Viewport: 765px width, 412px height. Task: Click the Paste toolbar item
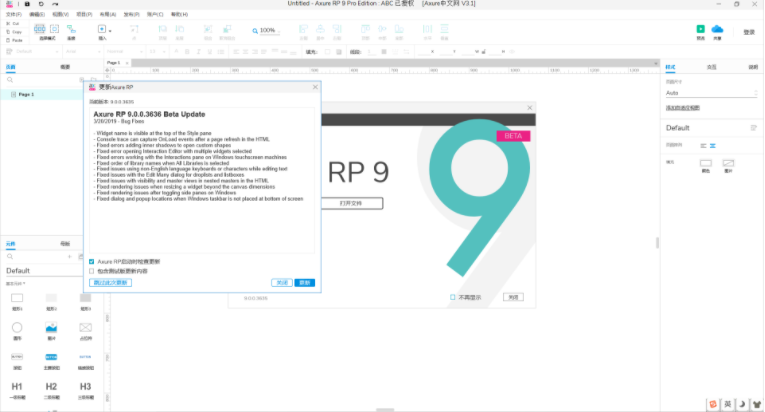pyautogui.click(x=14, y=40)
